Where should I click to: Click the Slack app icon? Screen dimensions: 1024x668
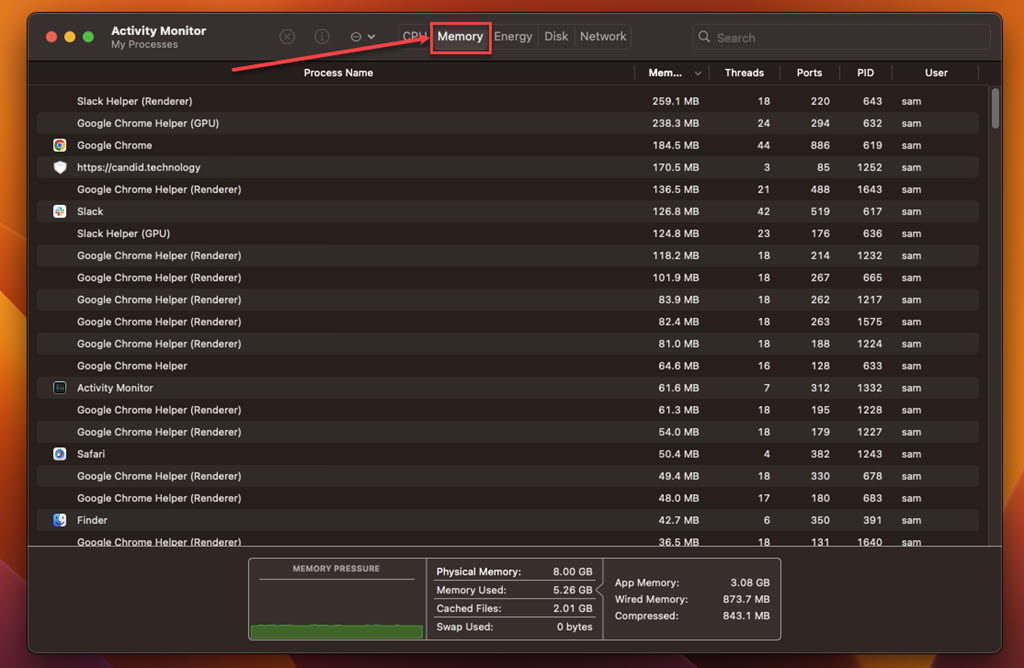tap(59, 212)
